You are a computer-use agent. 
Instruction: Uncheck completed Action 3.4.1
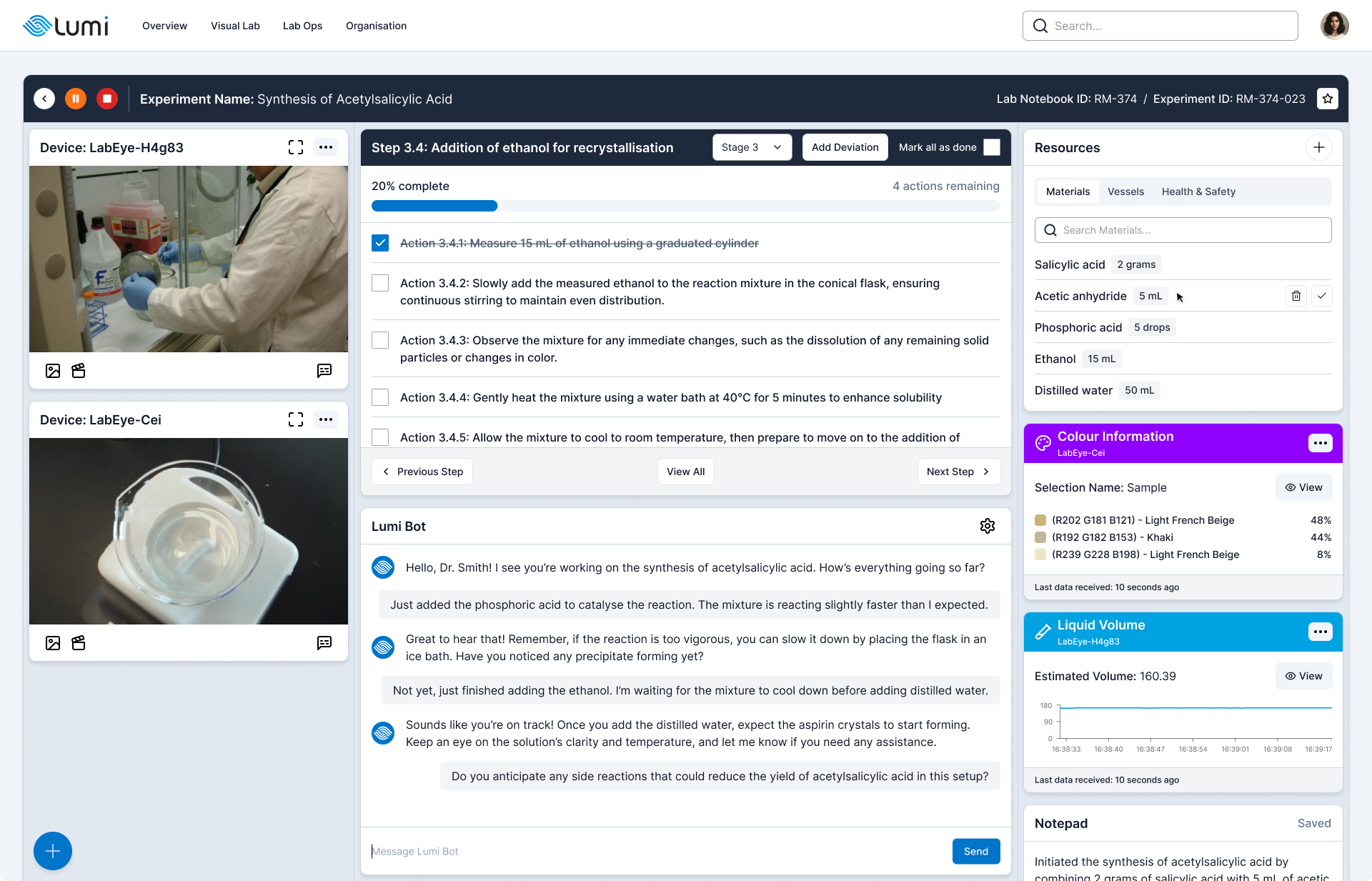coord(379,243)
